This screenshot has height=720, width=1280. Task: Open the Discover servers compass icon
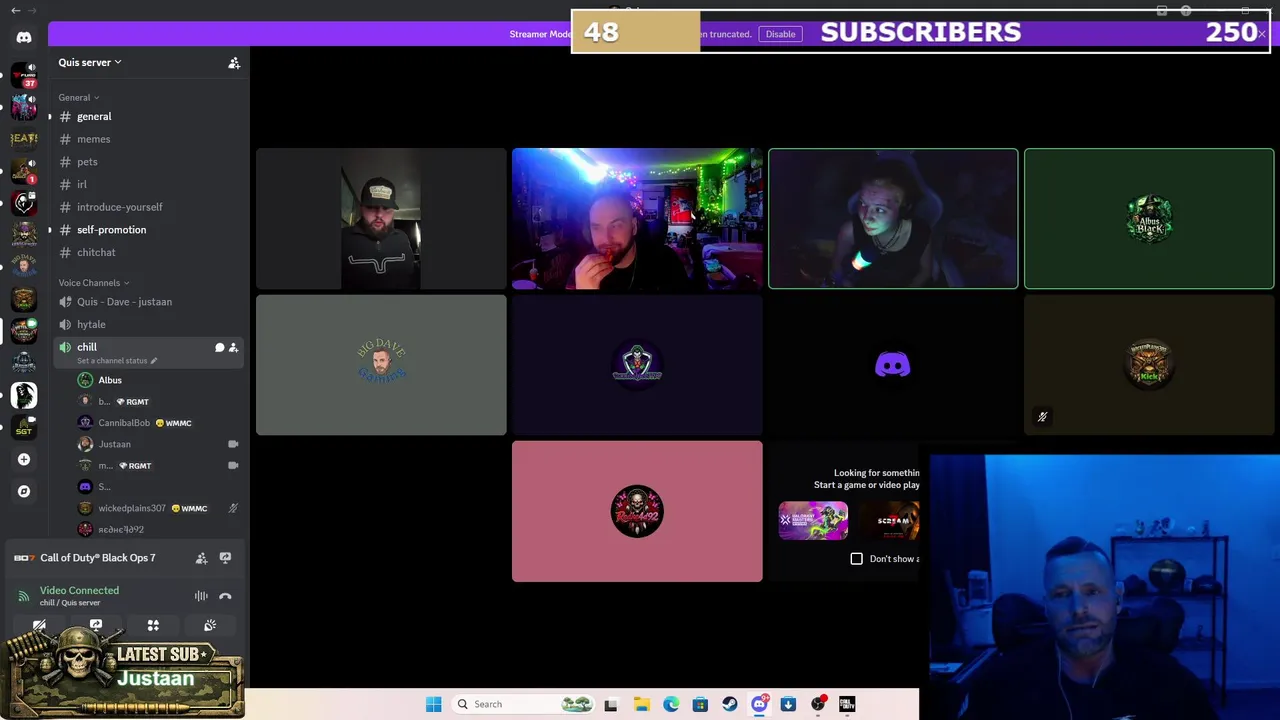pos(24,491)
